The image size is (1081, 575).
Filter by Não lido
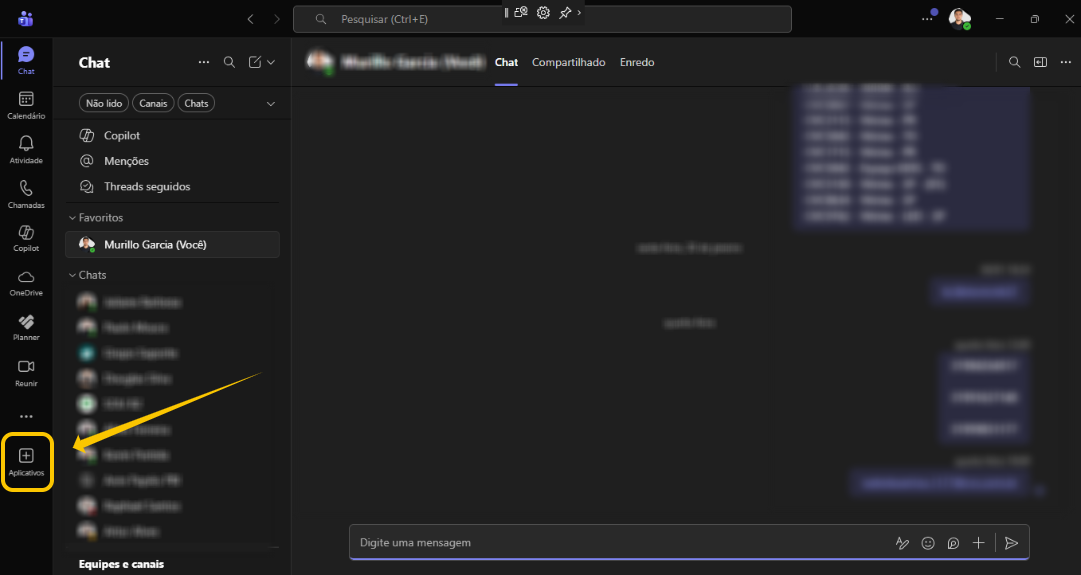(x=104, y=103)
